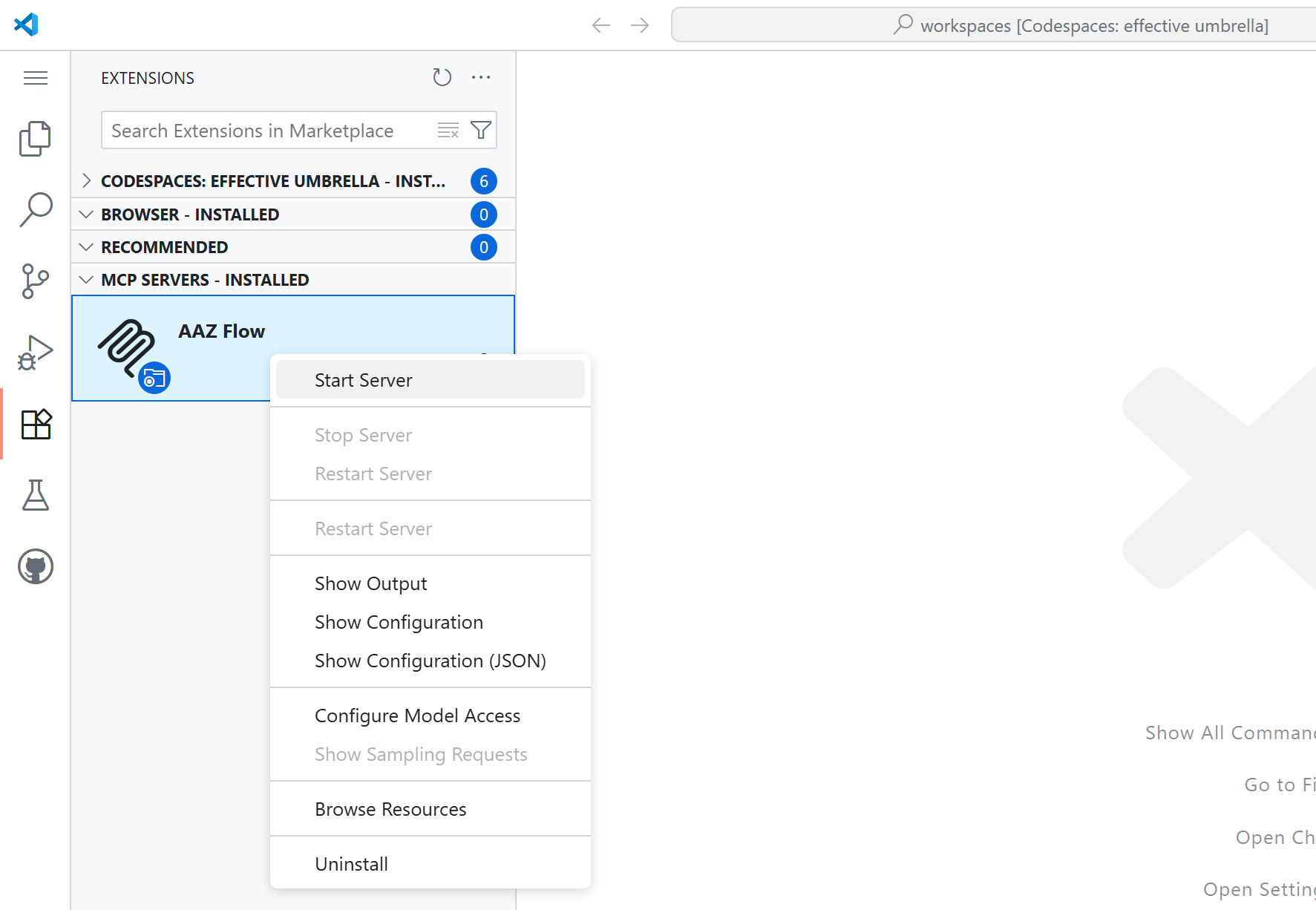Viewport: 1316px width, 910px height.
Task: Select Show Configuration menu entry
Action: click(x=431, y=622)
